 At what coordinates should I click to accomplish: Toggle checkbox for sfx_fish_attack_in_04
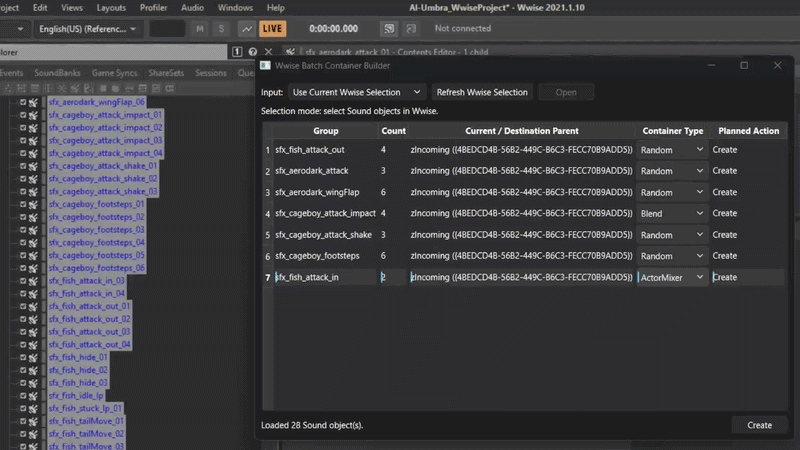coord(23,293)
